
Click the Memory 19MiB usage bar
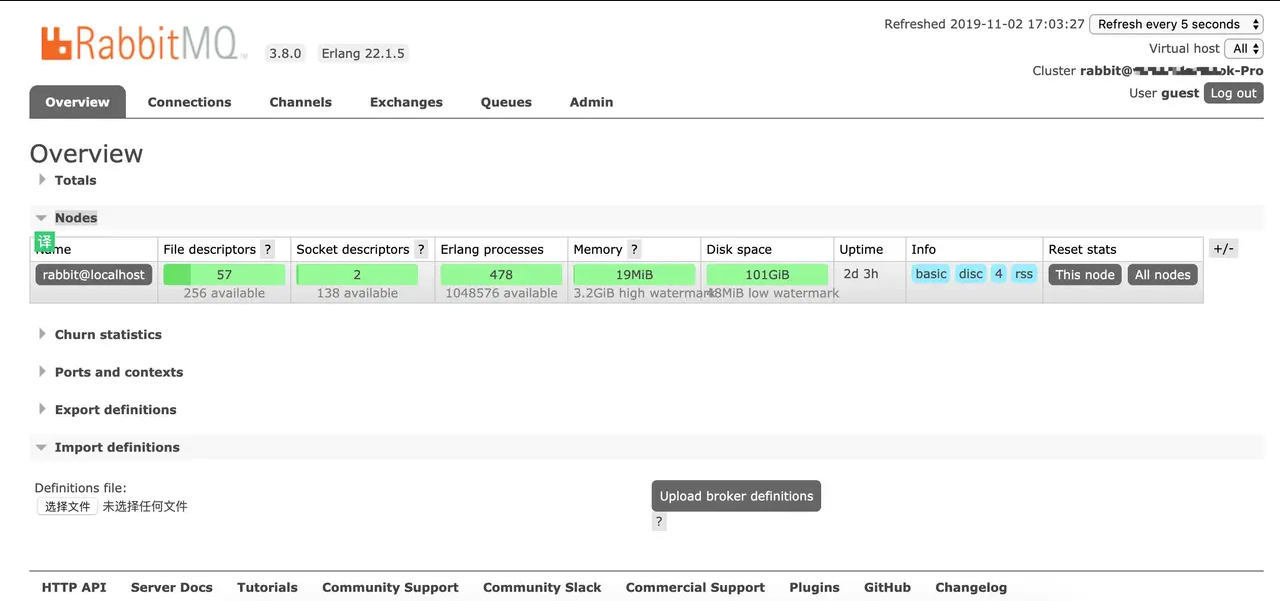pyautogui.click(x=634, y=275)
